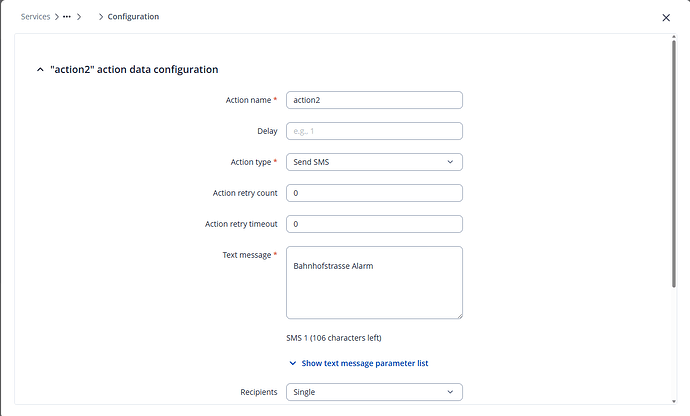Focus the Action name input field
This screenshot has height=416, width=690.
tap(374, 100)
